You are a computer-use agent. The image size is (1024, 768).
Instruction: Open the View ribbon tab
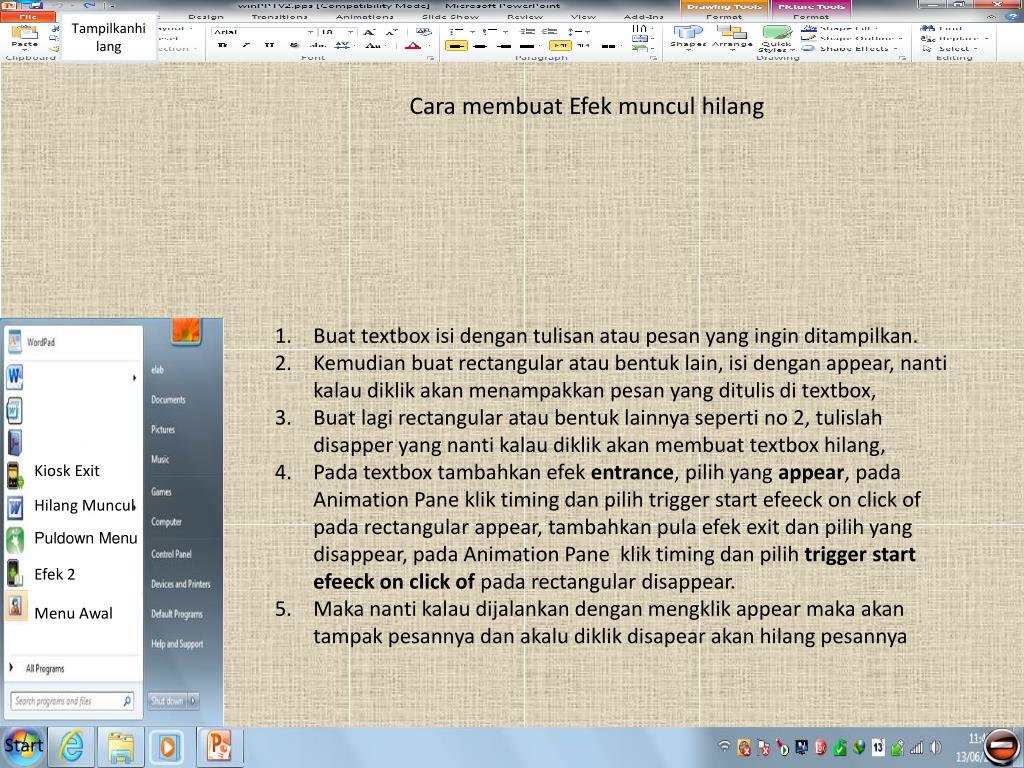click(x=583, y=16)
